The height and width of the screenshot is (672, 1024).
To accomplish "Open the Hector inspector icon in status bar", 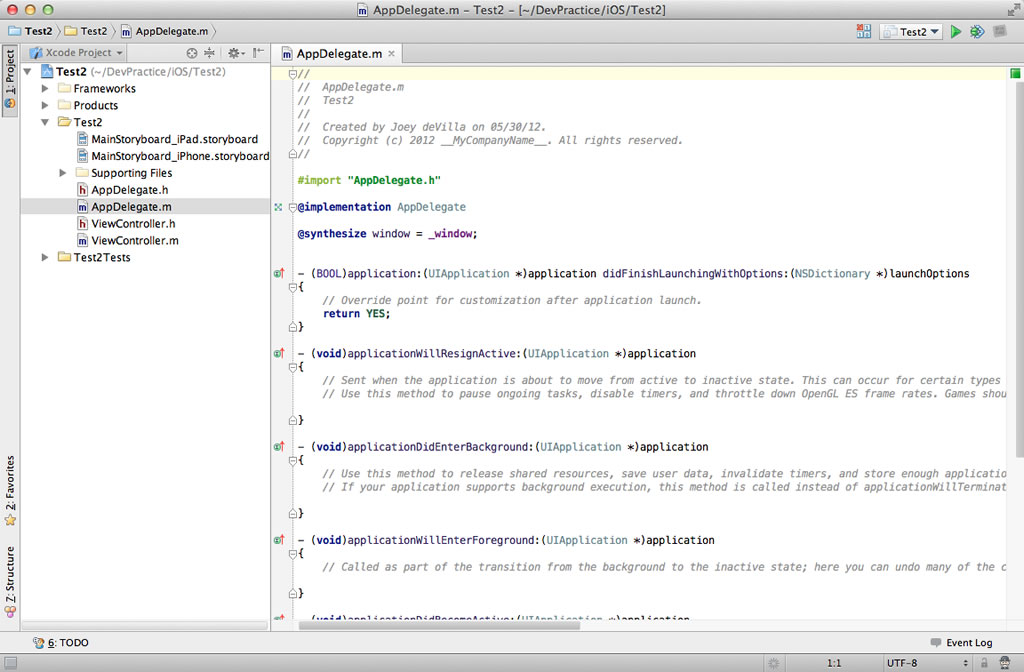I will [x=1004, y=663].
